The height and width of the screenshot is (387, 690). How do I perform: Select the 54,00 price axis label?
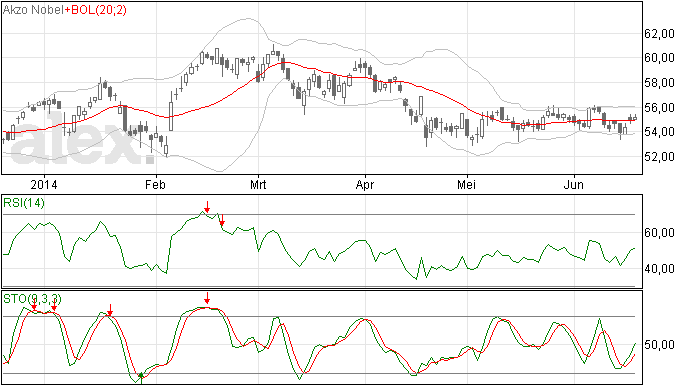tap(659, 132)
